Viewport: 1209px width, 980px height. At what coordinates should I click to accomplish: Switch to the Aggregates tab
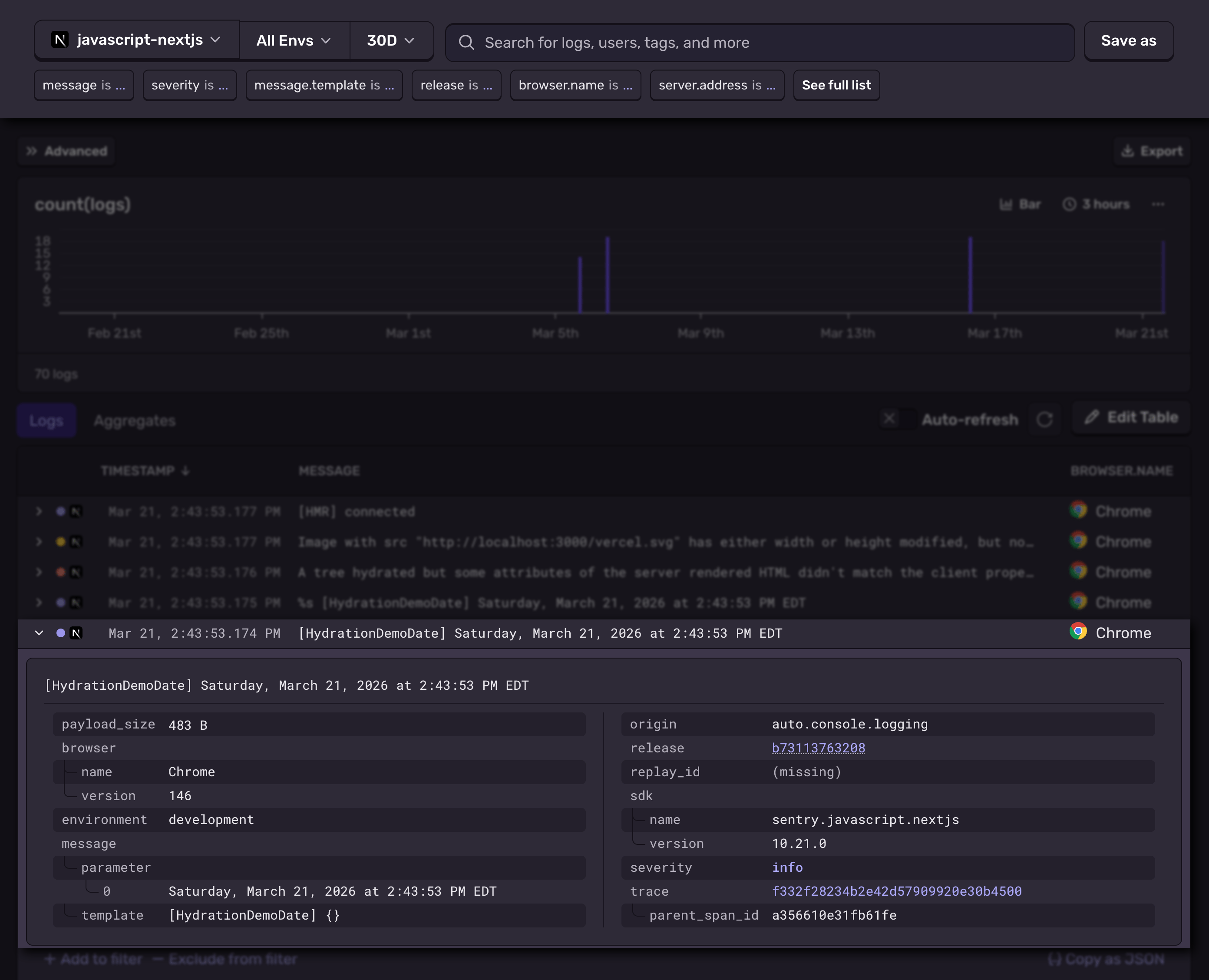134,420
